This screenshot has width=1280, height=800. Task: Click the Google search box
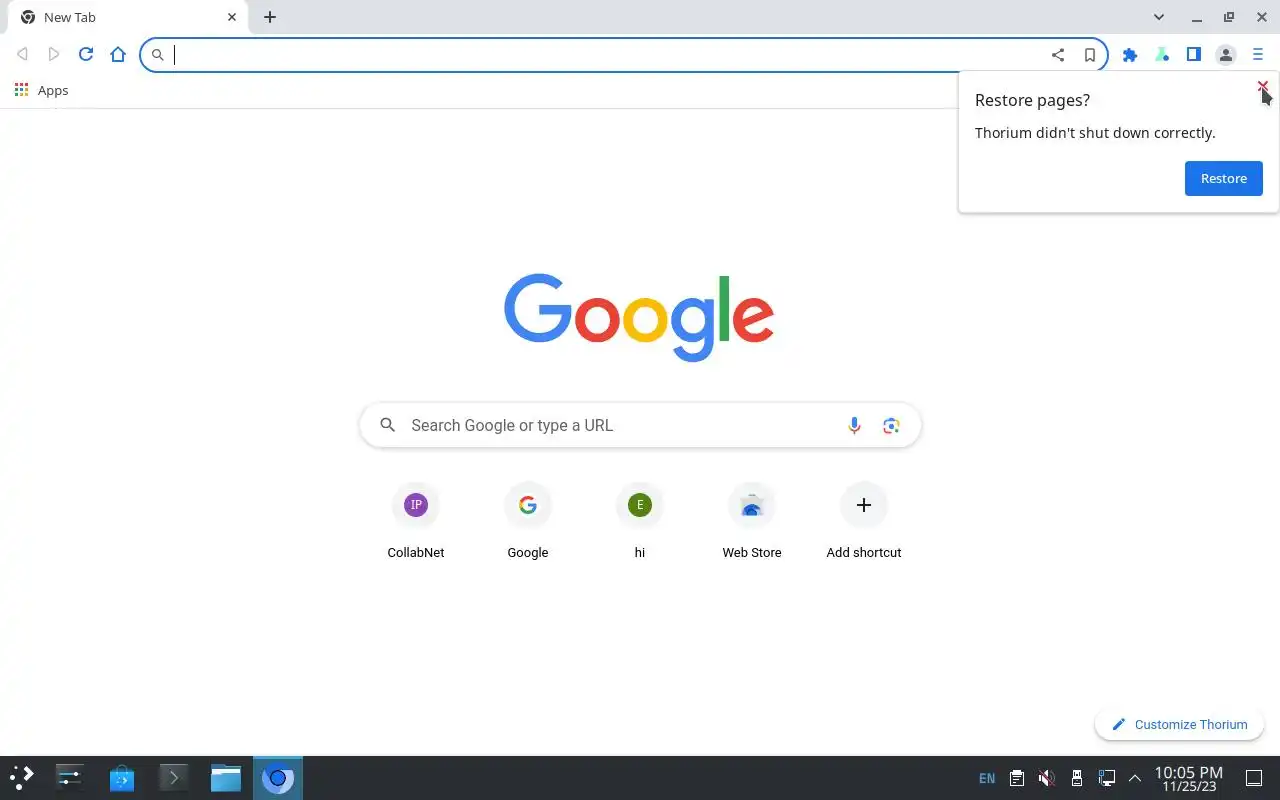click(x=640, y=425)
